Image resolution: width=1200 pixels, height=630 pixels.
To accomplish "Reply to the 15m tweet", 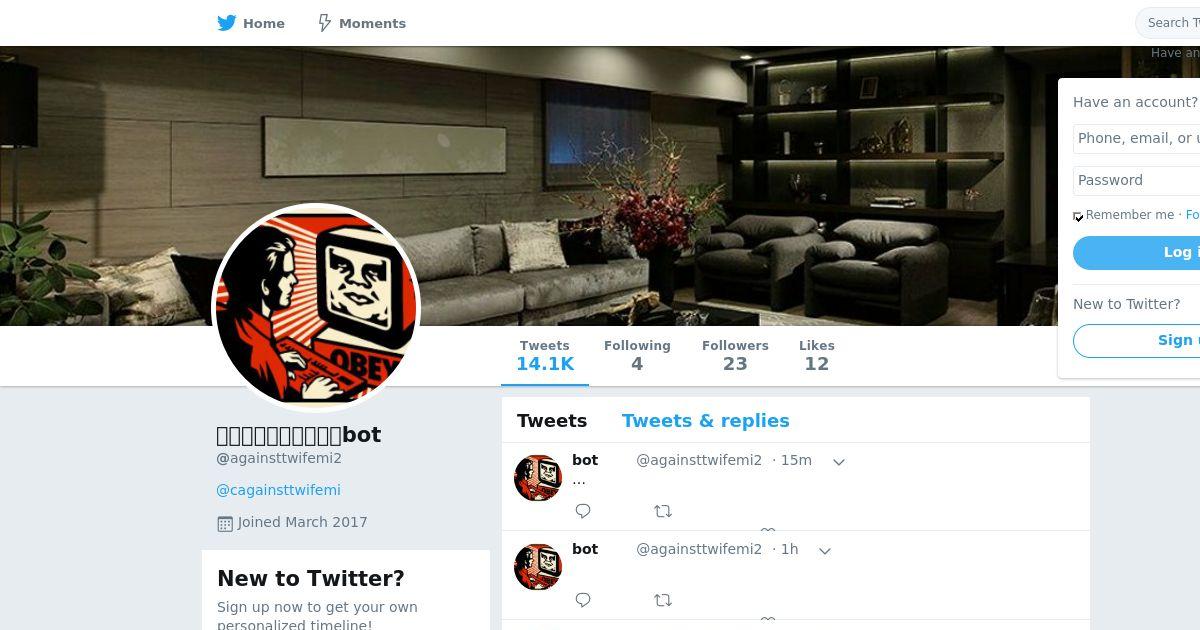I will coord(583,511).
